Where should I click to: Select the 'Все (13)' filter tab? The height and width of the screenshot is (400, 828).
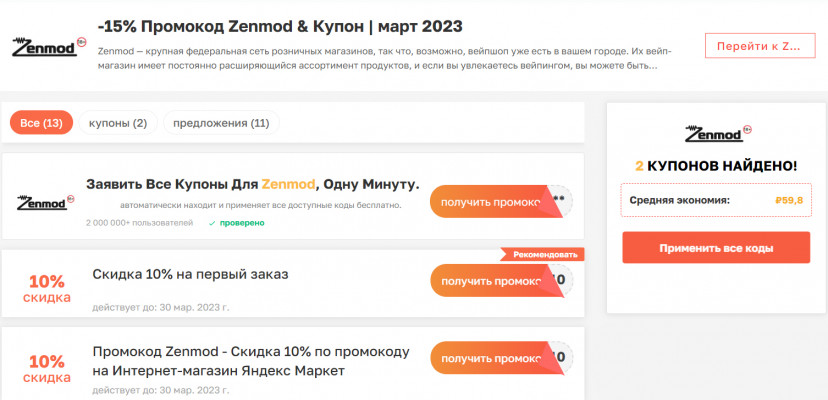[x=41, y=123]
